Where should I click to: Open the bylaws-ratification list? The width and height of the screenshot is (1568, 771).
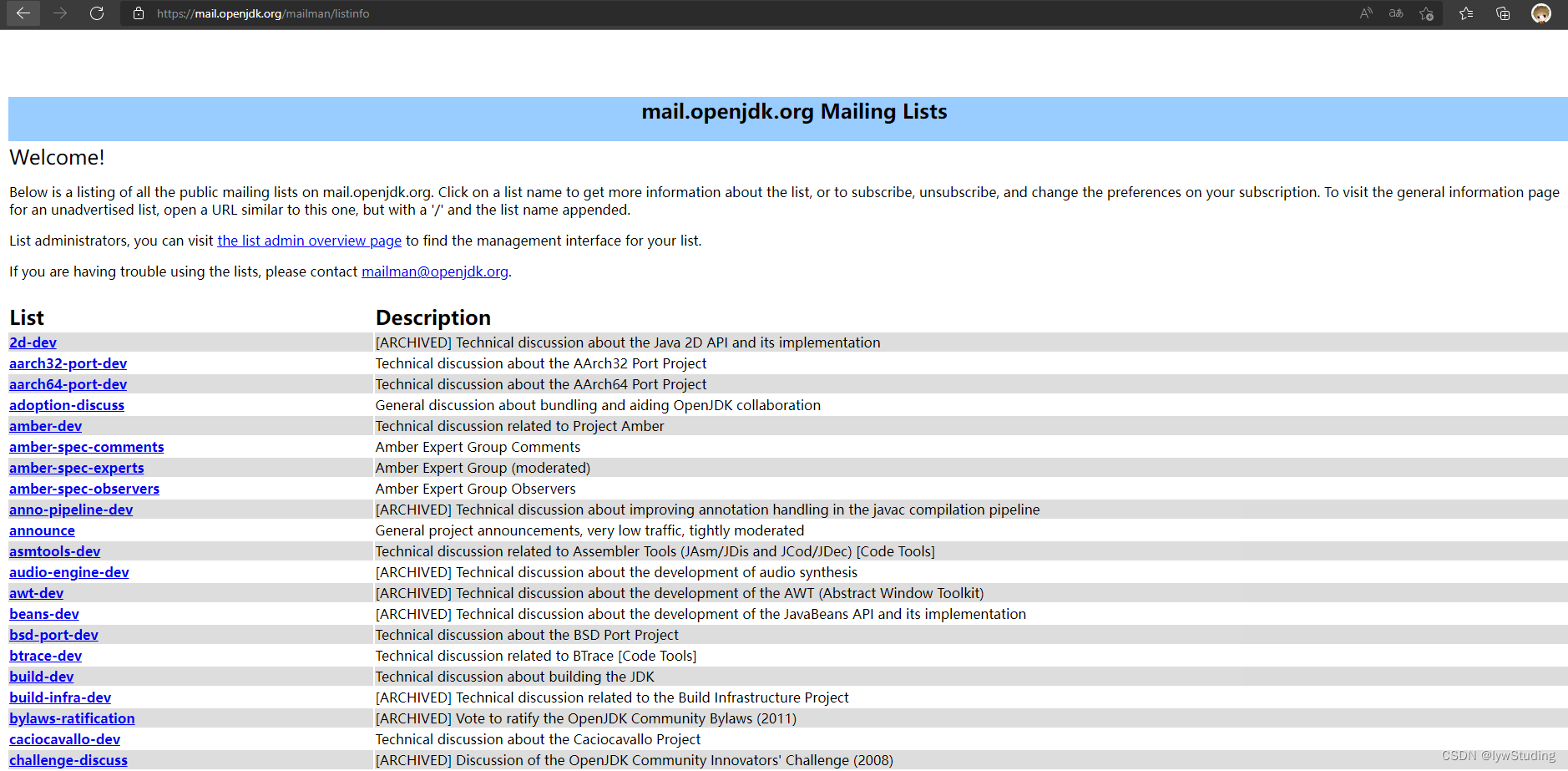[x=72, y=718]
